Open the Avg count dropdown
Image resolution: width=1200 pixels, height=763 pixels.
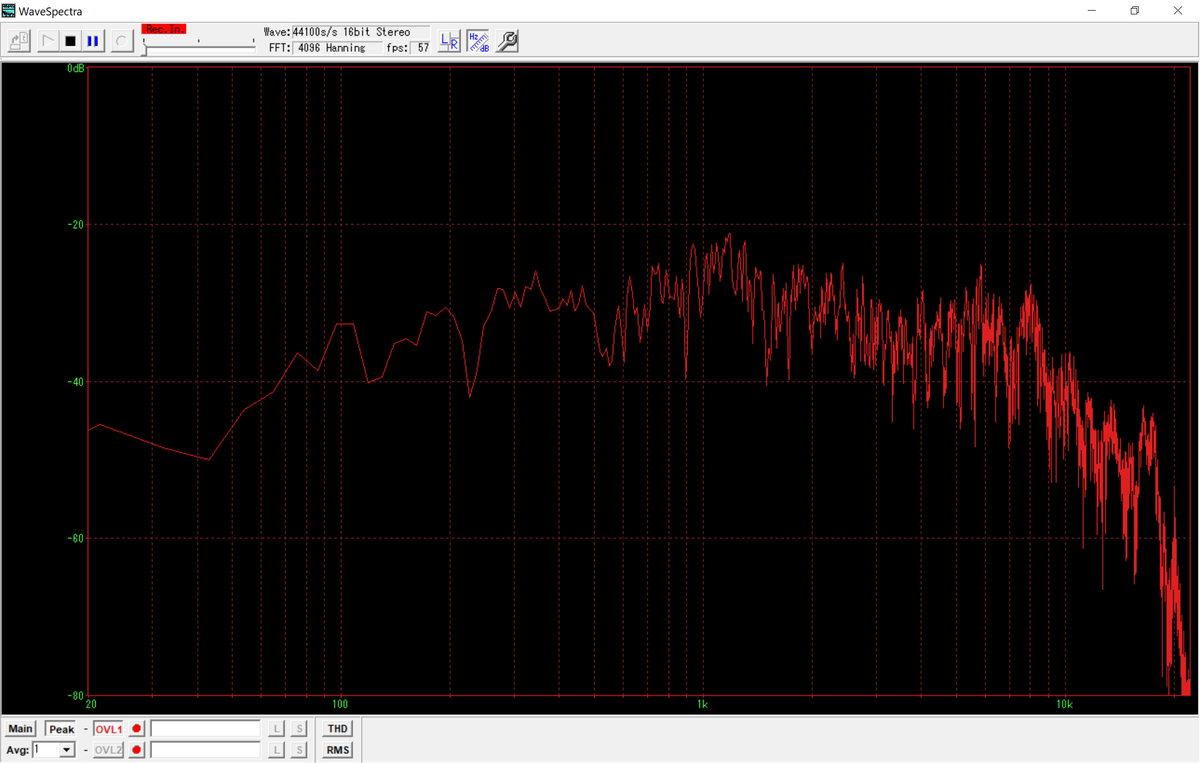[67, 750]
